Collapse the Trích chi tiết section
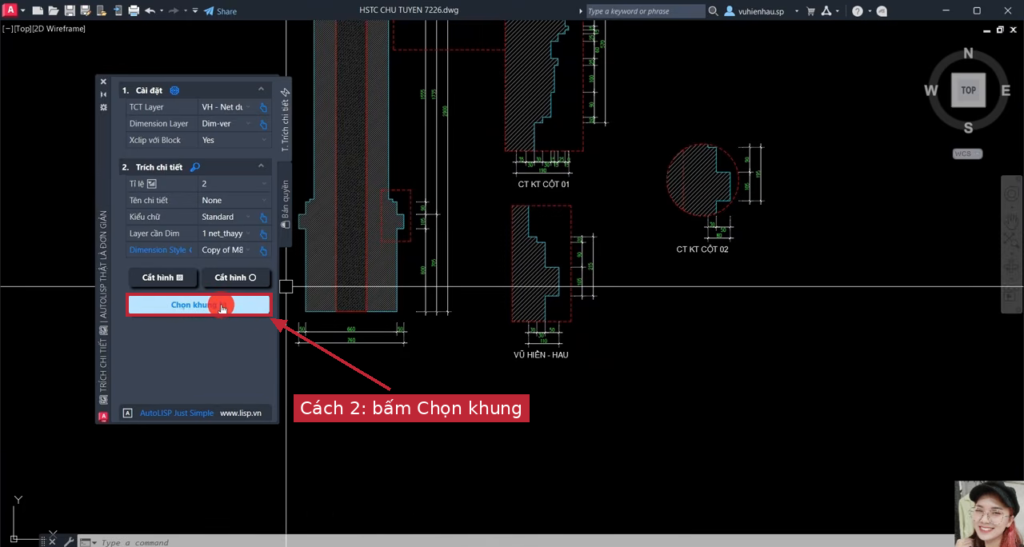 (x=261, y=166)
